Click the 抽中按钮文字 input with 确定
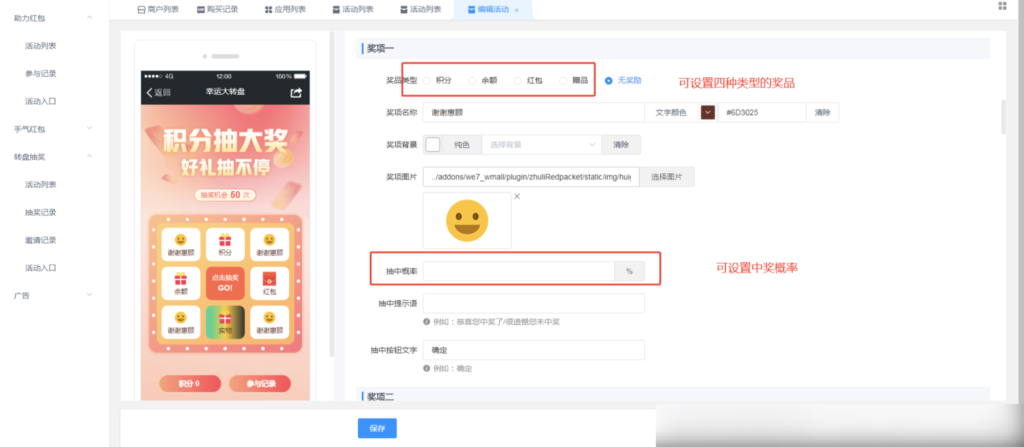The image size is (1024, 447). click(x=534, y=350)
